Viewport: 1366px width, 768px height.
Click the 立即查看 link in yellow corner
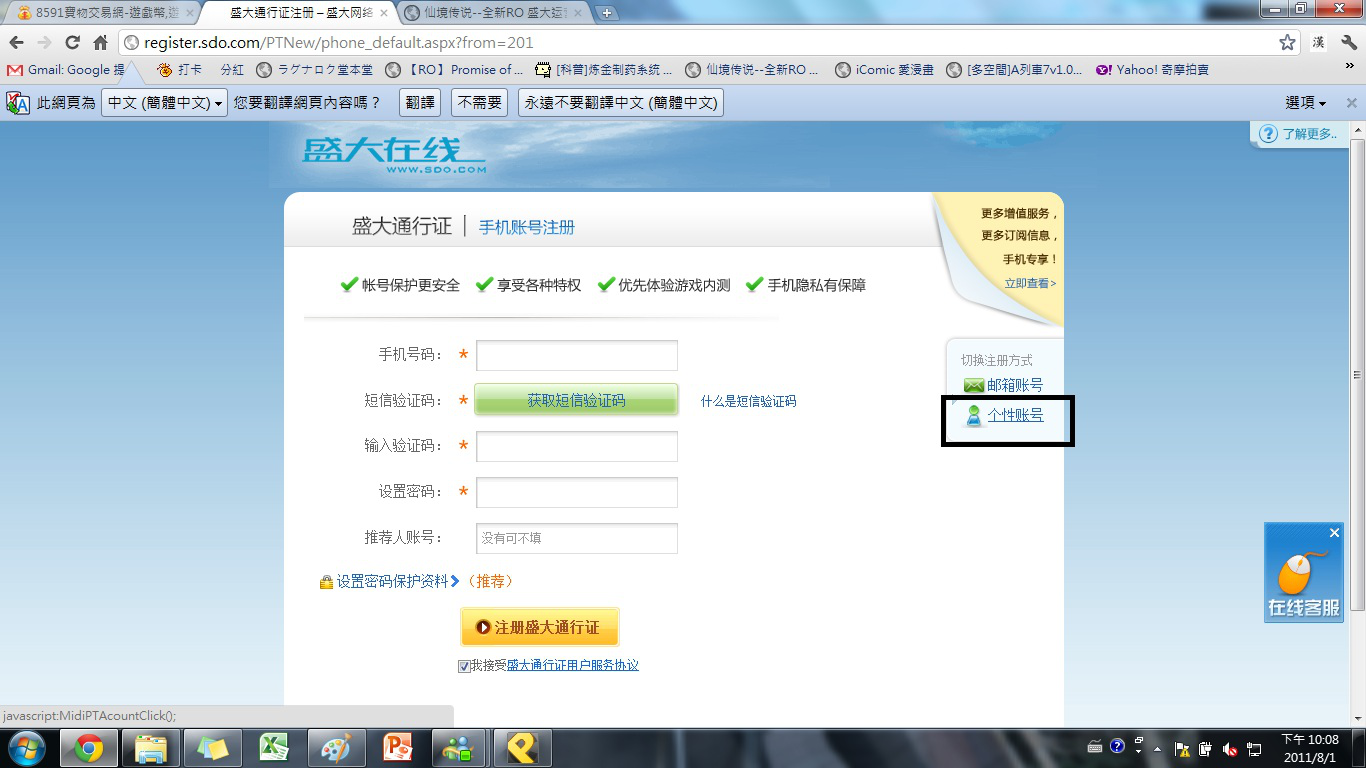[x=1030, y=283]
